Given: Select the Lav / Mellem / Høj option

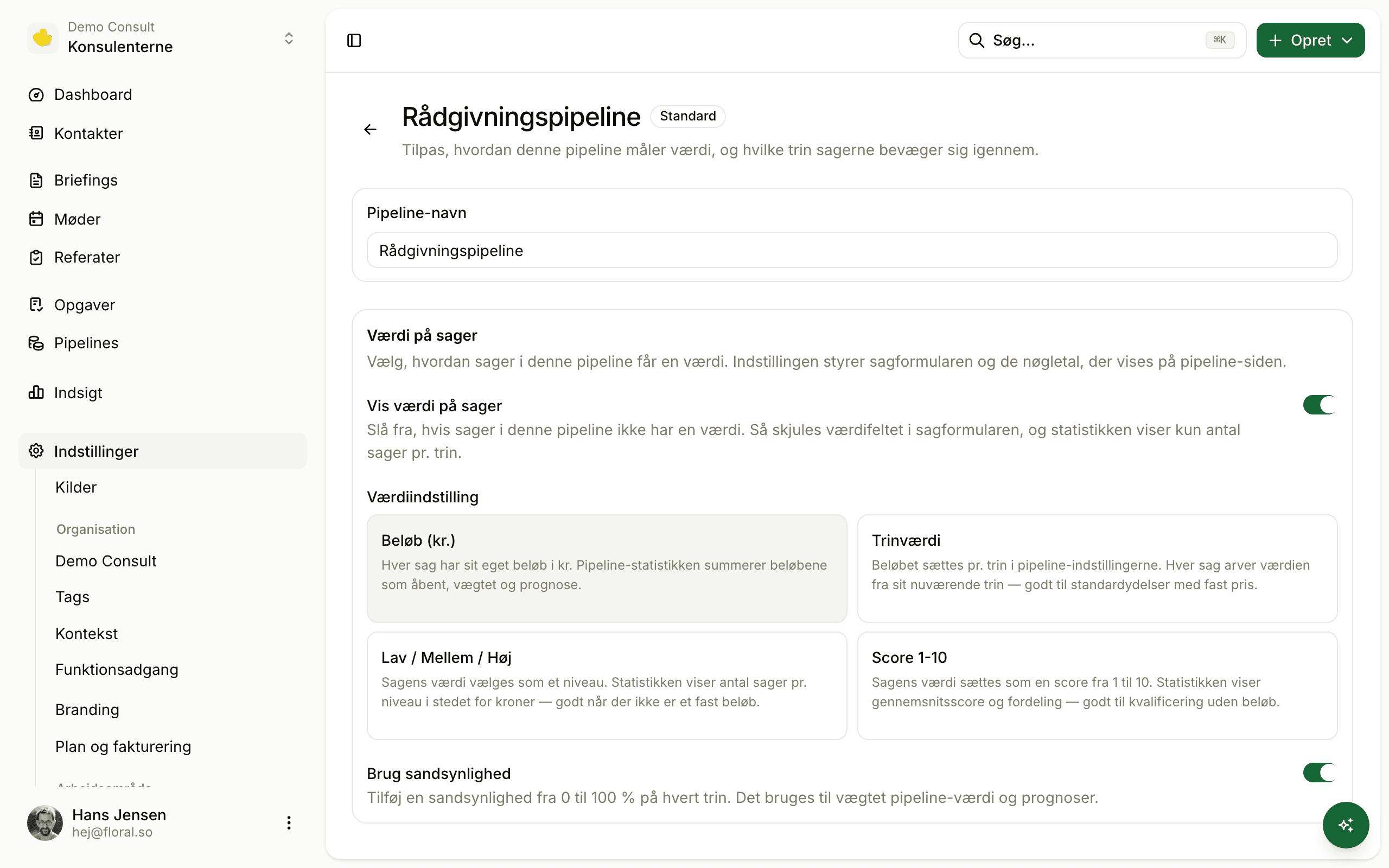Looking at the screenshot, I should coord(607,685).
